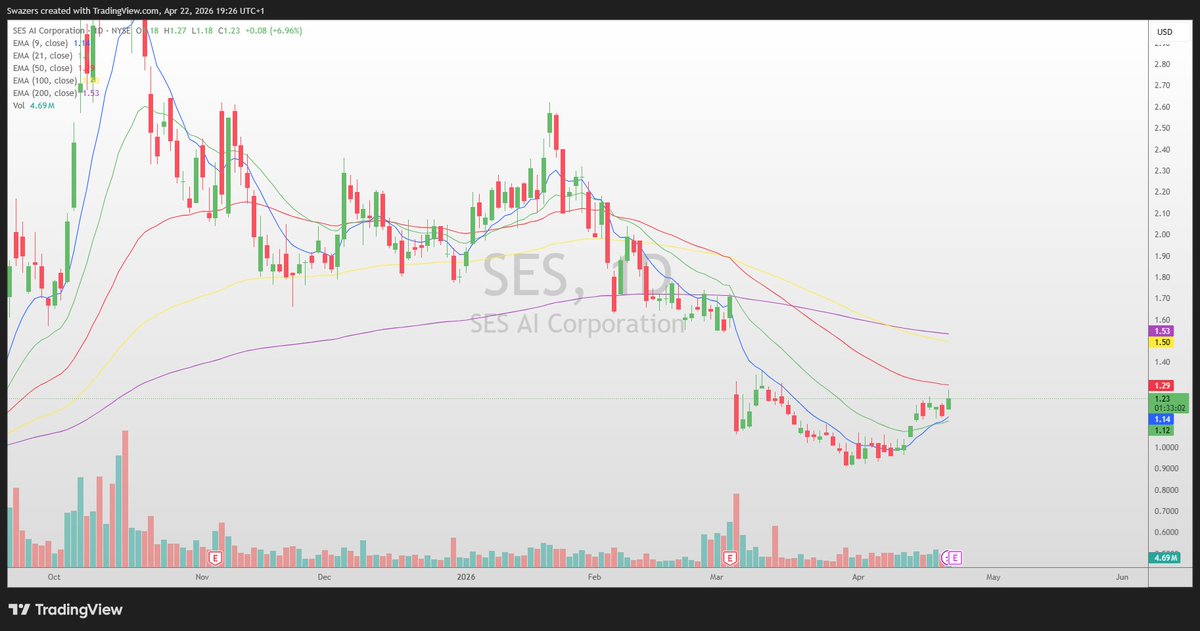Open the earnings marker in early March

730,557
